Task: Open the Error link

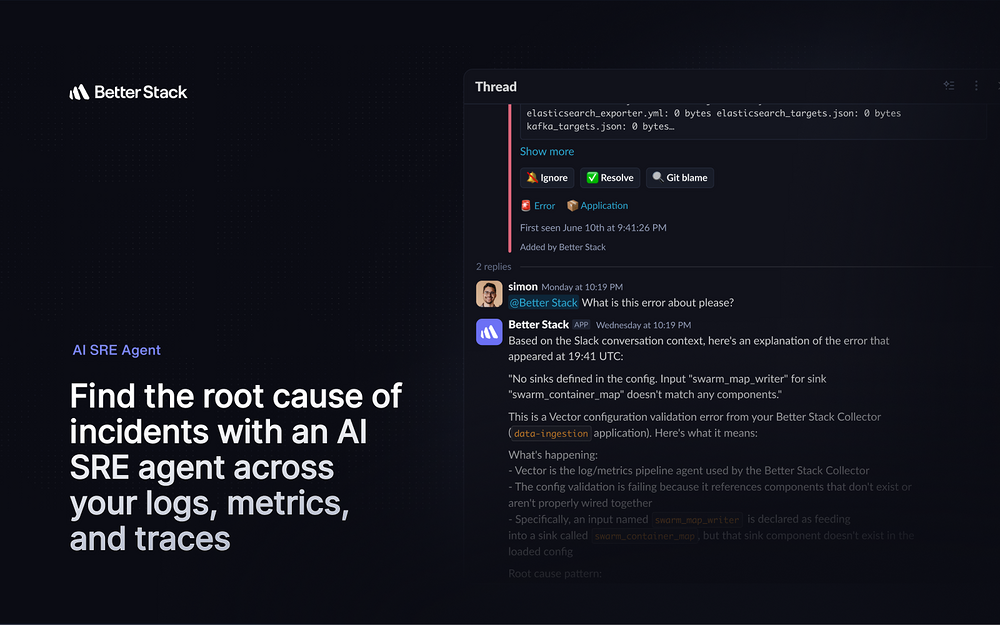Action: (x=544, y=205)
